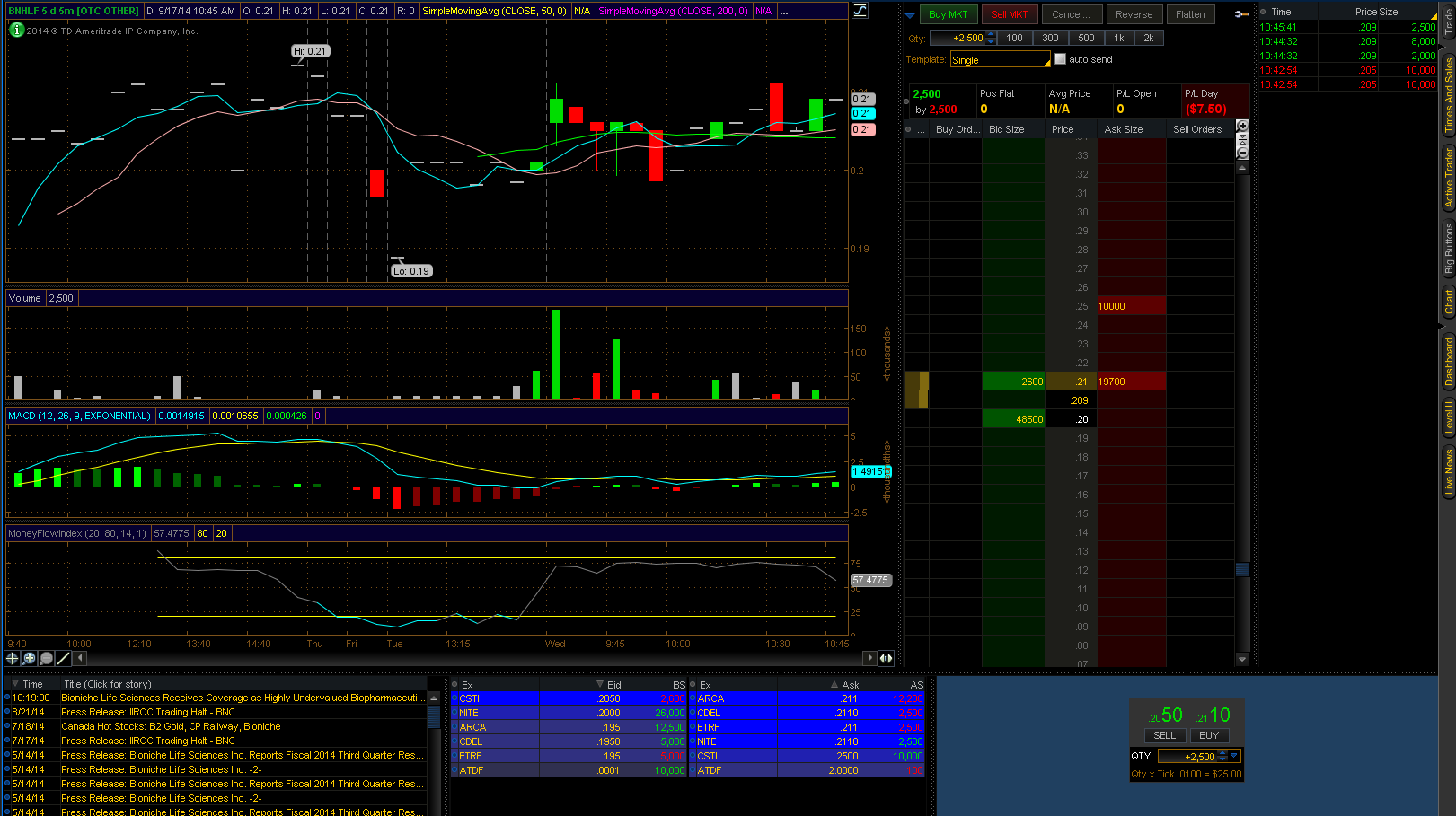Expand the blue arrow menu beside Buy MKT
The height and width of the screenshot is (816, 1456).
pos(910,15)
